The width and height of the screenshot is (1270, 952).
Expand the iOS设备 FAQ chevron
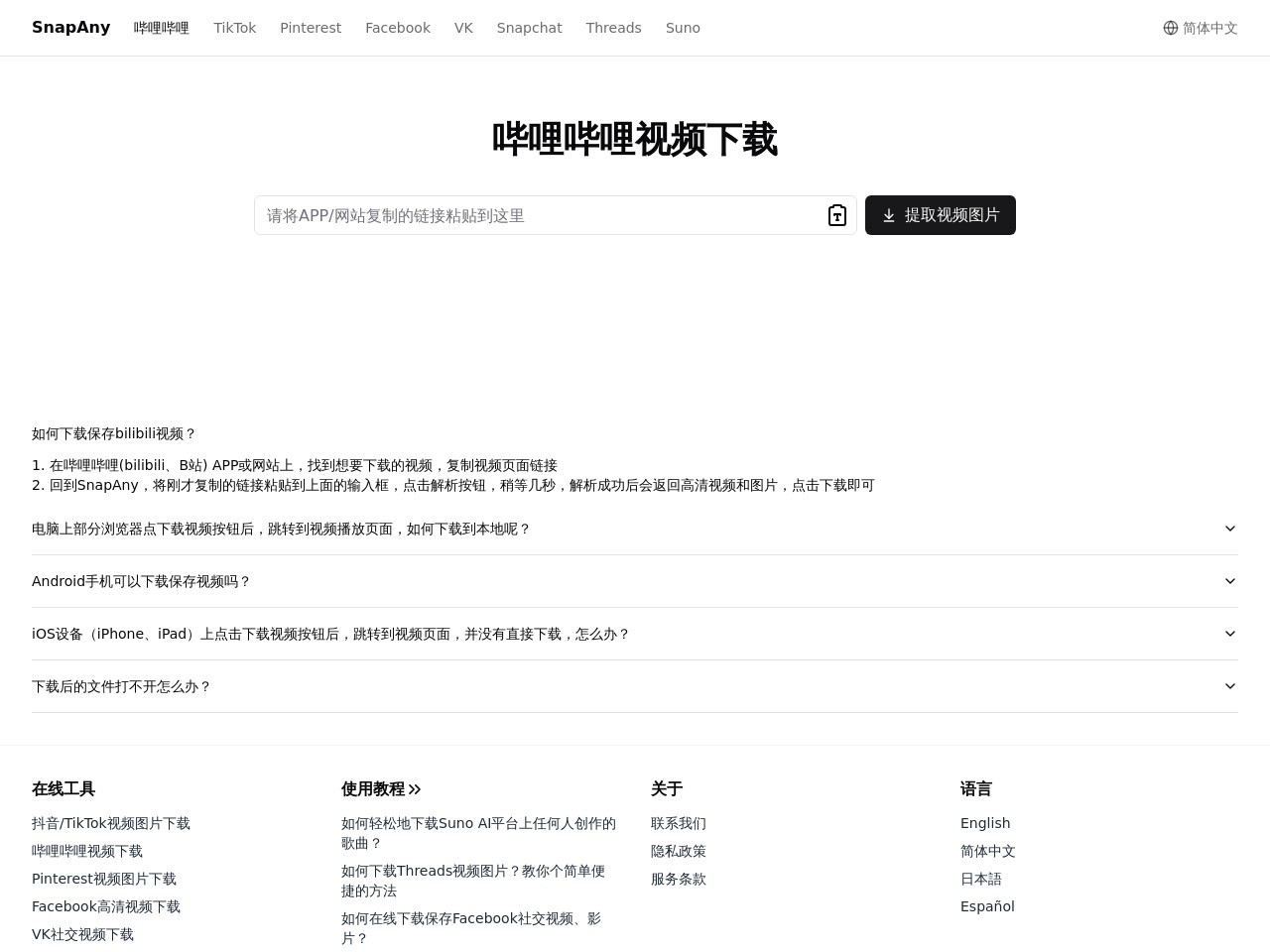1230,634
